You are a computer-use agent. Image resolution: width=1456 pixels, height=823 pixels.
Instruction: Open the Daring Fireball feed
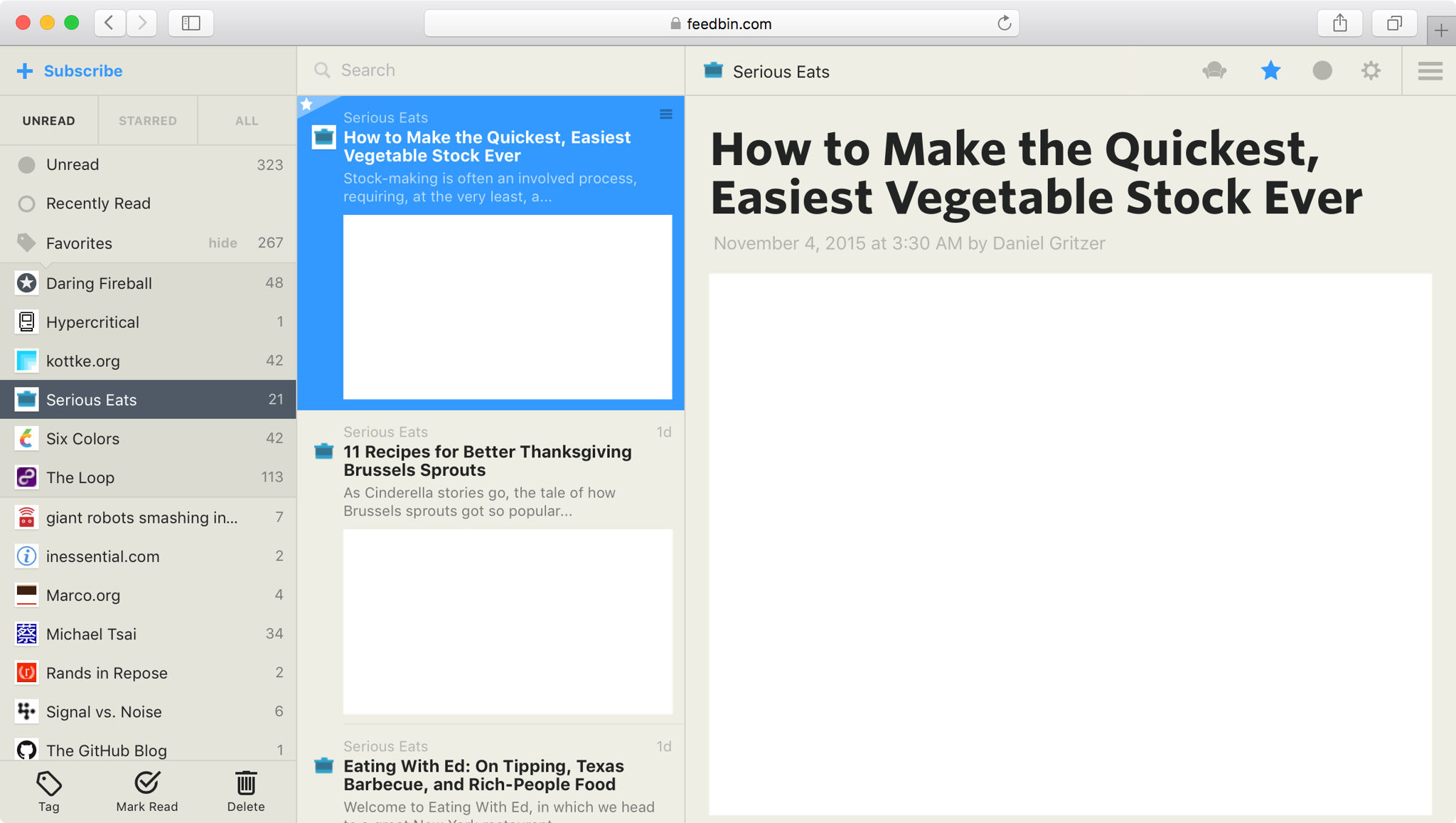(x=148, y=283)
